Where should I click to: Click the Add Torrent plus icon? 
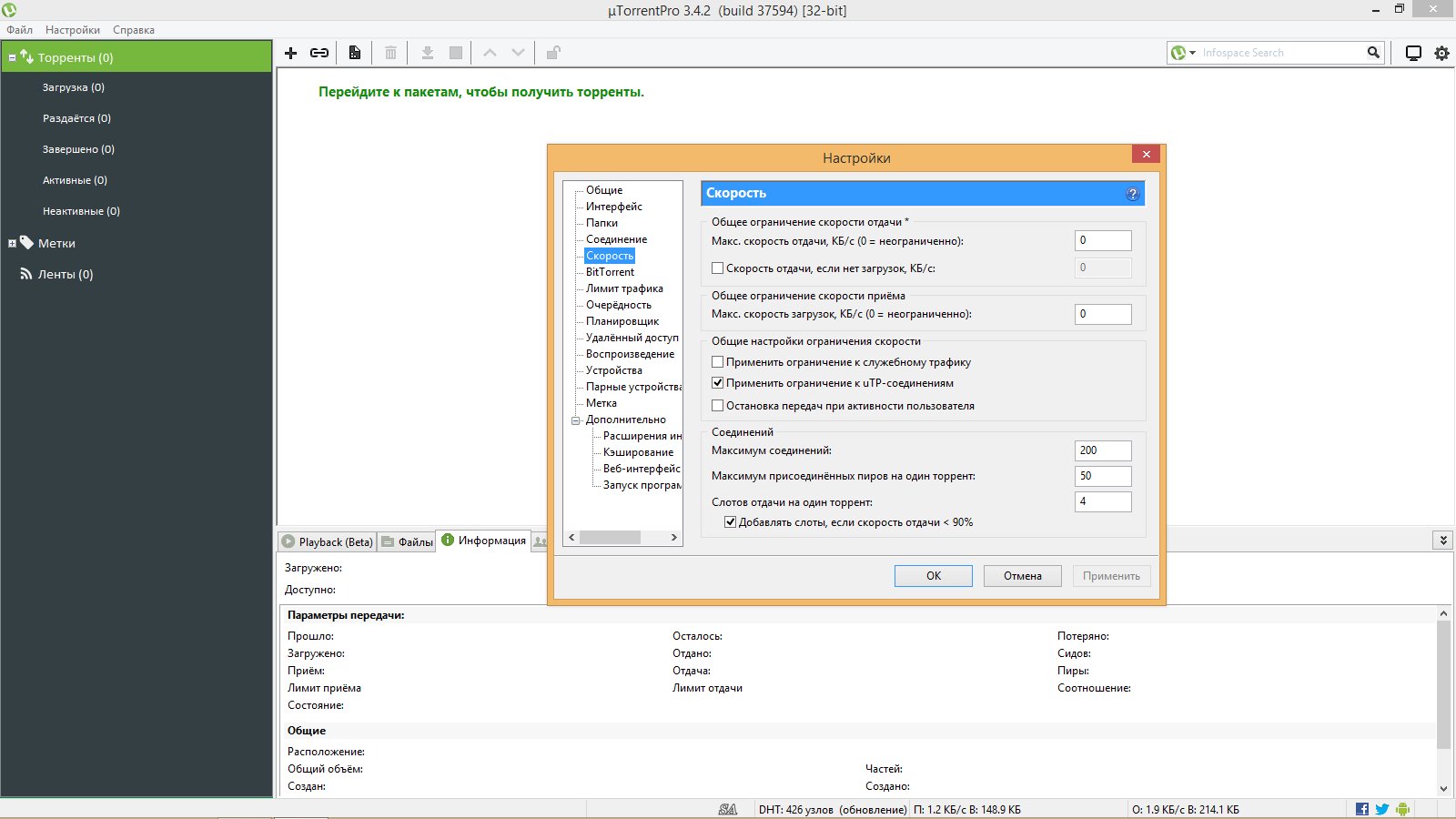click(291, 53)
